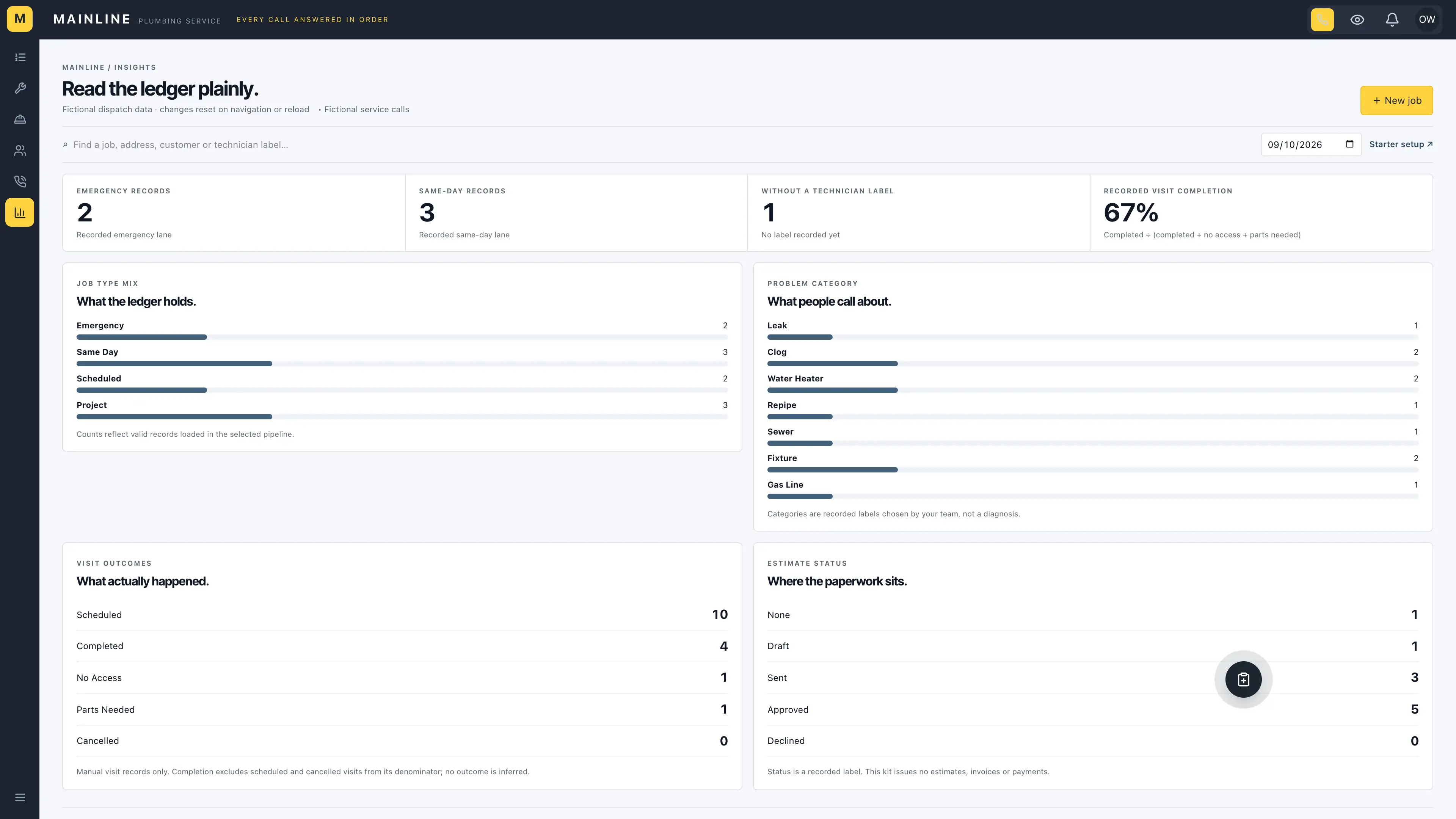Click the 09/10/2026 date field
The image size is (1456, 819).
click(x=1311, y=144)
